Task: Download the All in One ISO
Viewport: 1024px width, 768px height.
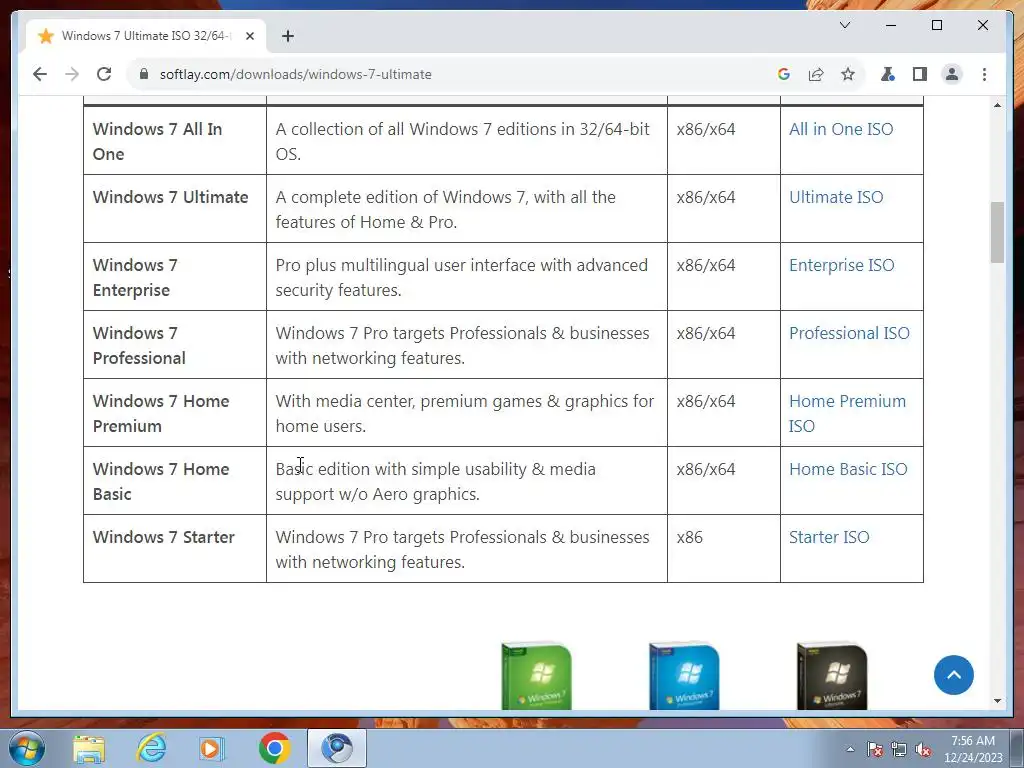Action: 840,129
